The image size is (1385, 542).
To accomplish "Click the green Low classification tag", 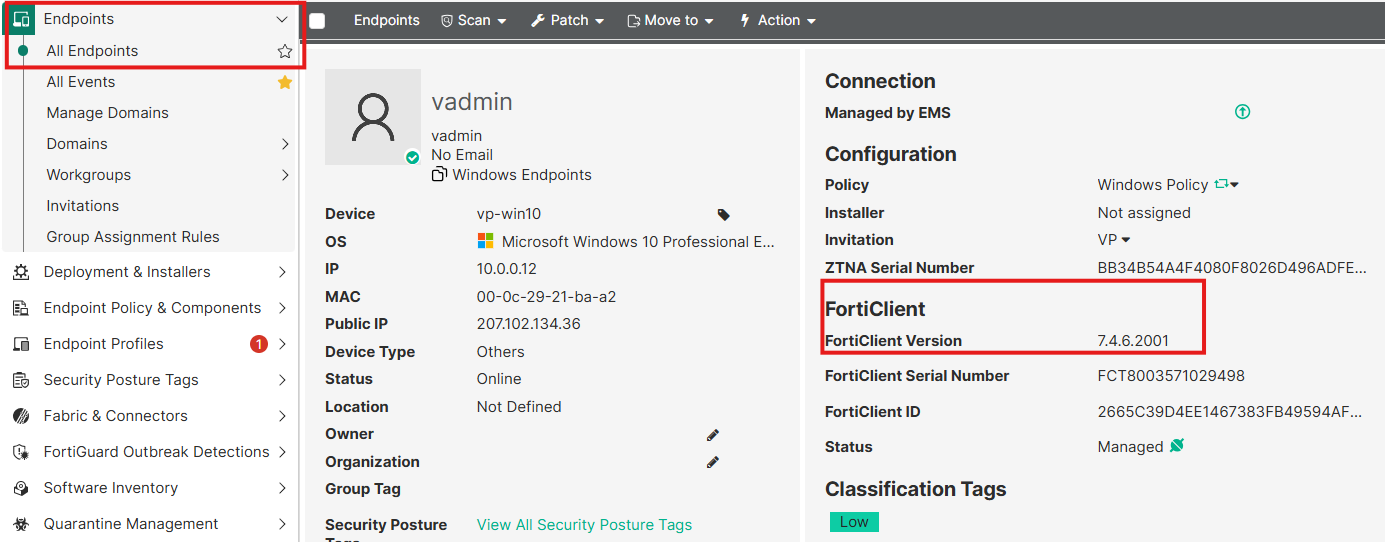I will coord(854,522).
